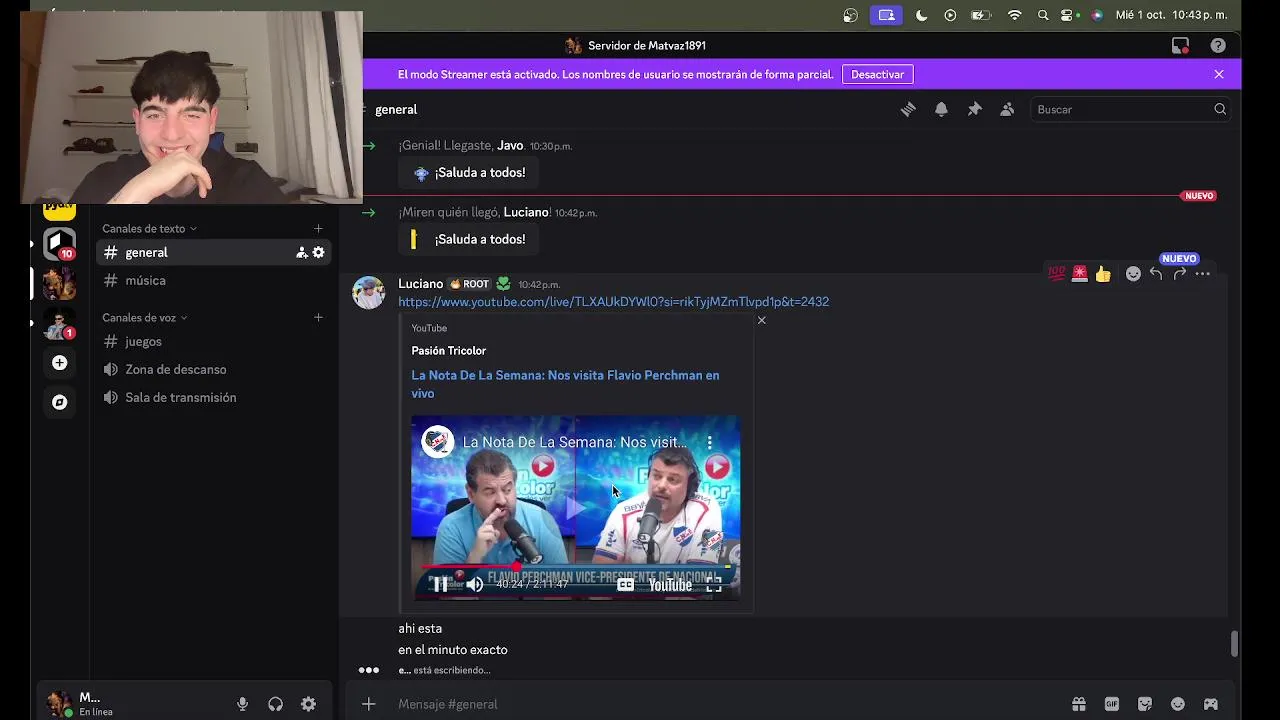Open the video's three-dot more menu
Image resolution: width=1280 pixels, height=720 pixels.
(710, 442)
